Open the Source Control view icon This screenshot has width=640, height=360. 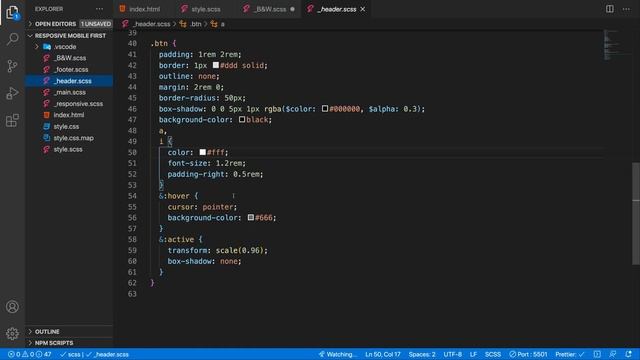pyautogui.click(x=12, y=66)
